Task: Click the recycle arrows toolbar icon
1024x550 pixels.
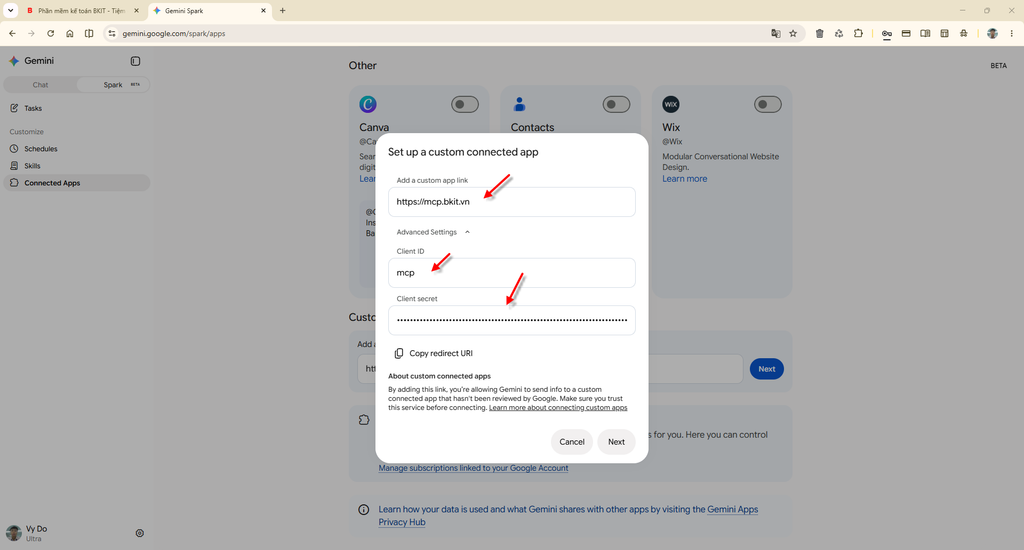Action: point(839,33)
